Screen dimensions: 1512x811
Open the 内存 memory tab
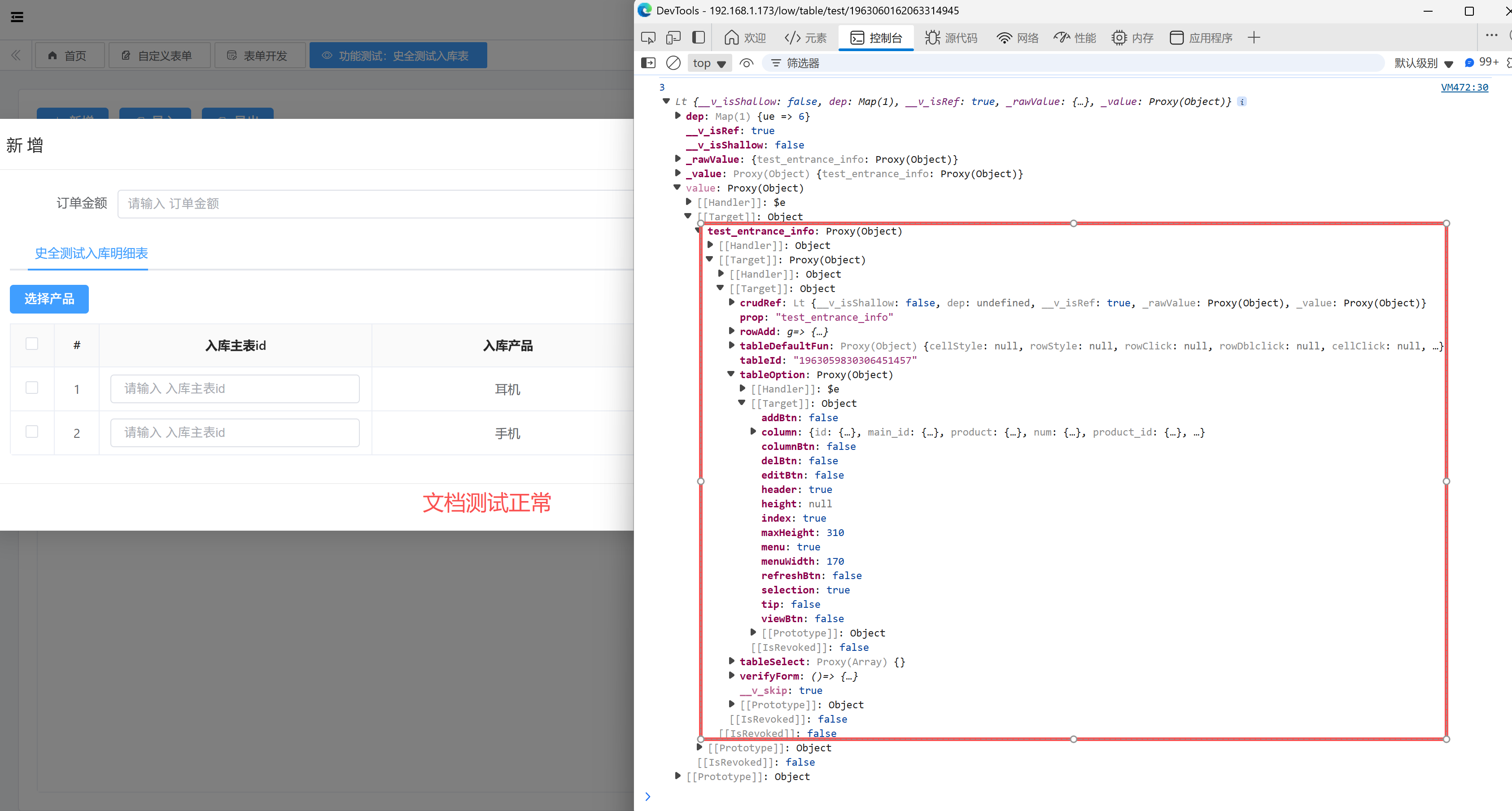(x=1132, y=38)
